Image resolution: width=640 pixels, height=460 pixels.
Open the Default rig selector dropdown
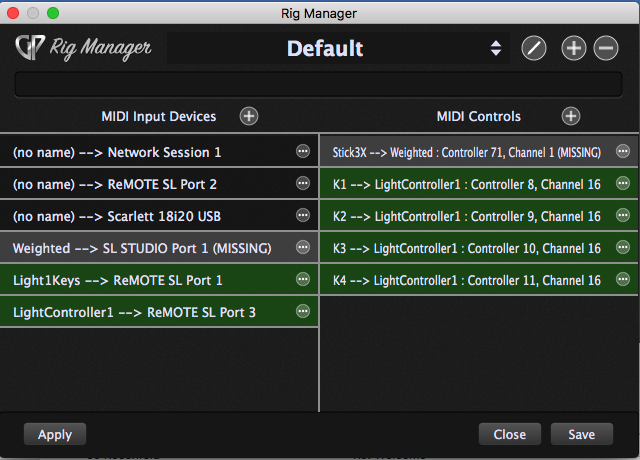[338, 48]
